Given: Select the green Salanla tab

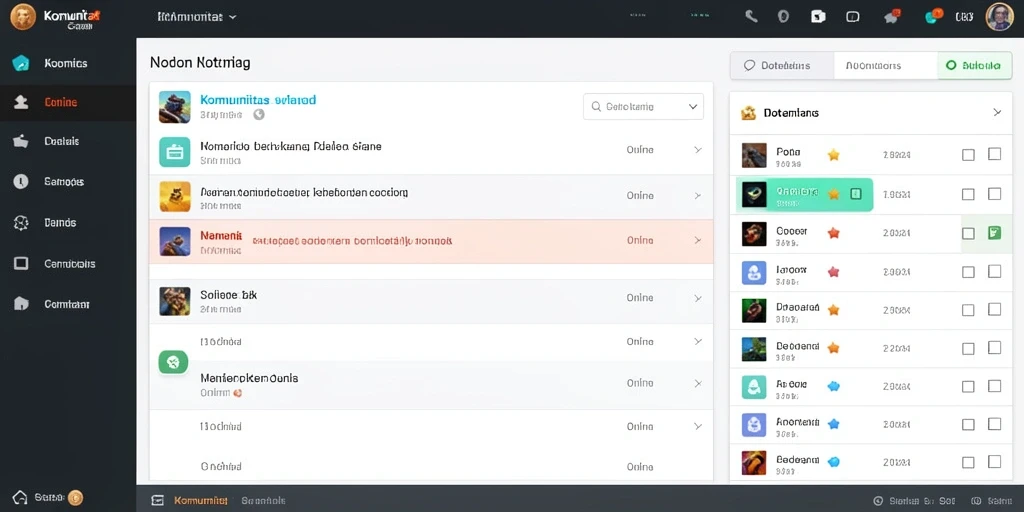Looking at the screenshot, I should point(975,65).
